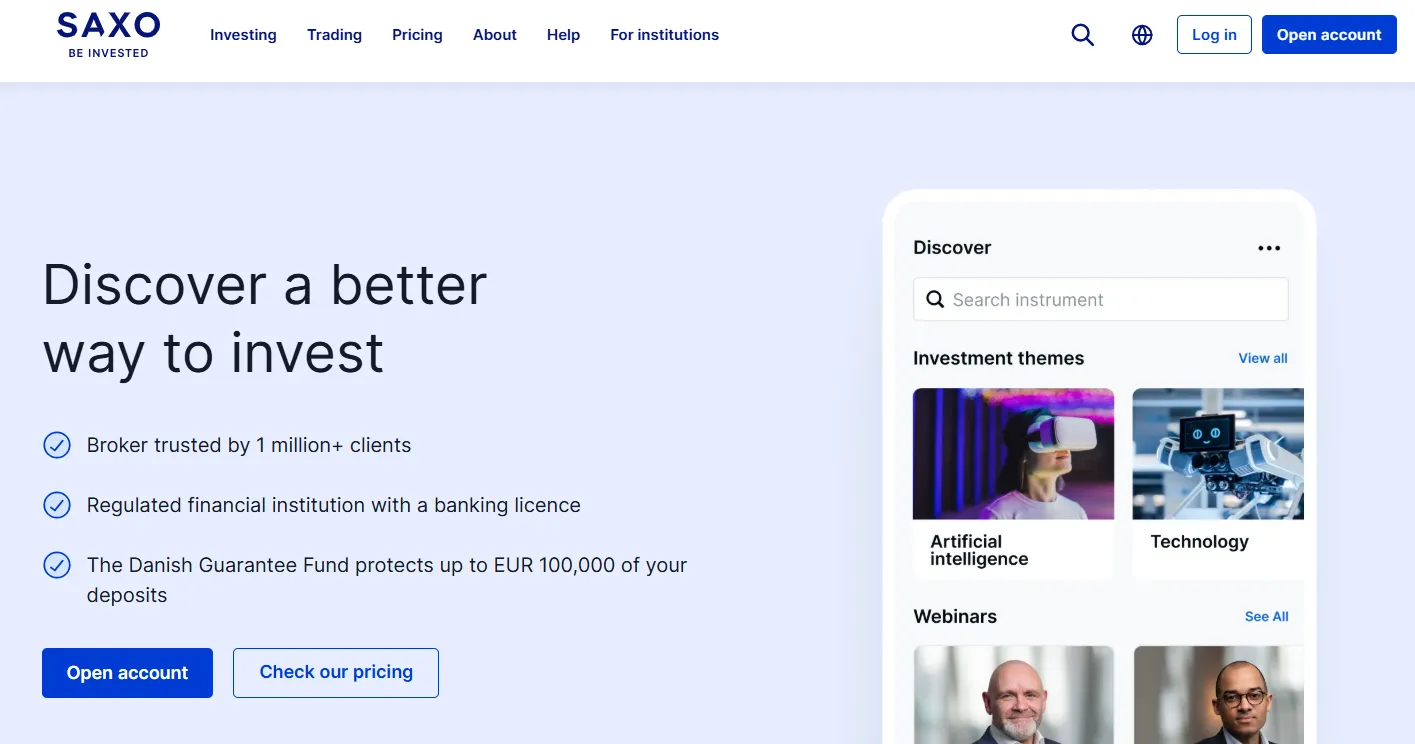This screenshot has width=1415, height=744.
Task: Click View all link for Investment themes
Action: pyautogui.click(x=1262, y=358)
